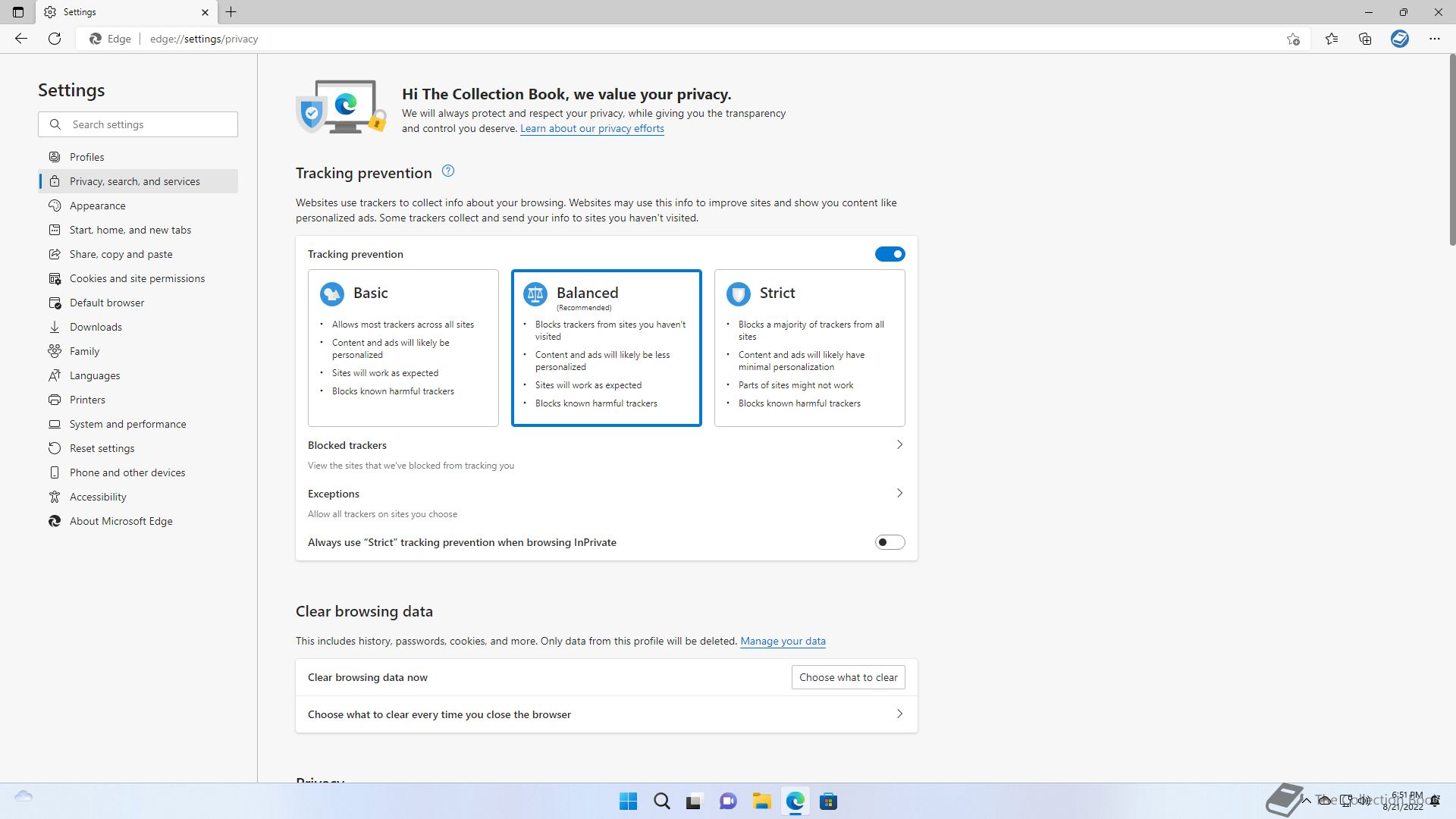Open the Favorites list icon
The height and width of the screenshot is (819, 1456).
[x=1332, y=39]
